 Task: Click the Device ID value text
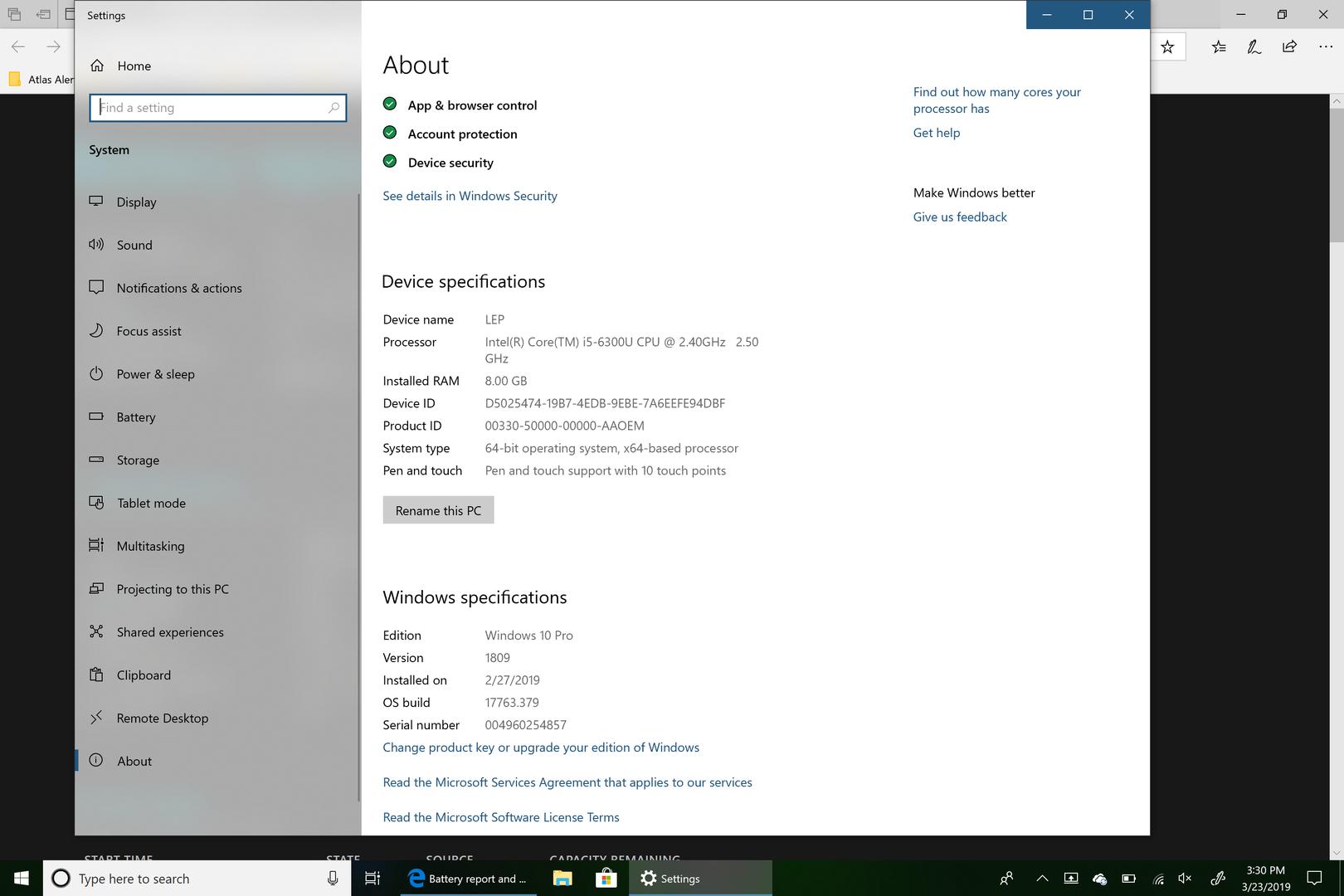click(x=605, y=403)
